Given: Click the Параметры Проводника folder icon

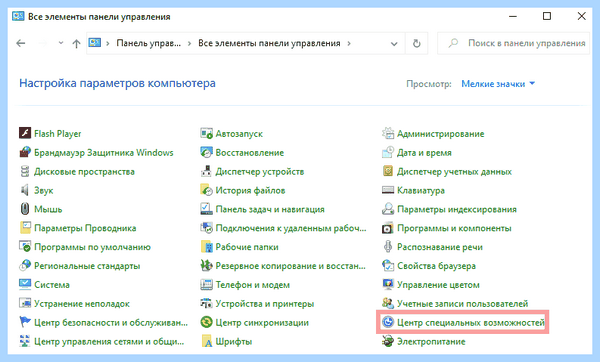Looking at the screenshot, I should coord(25,228).
